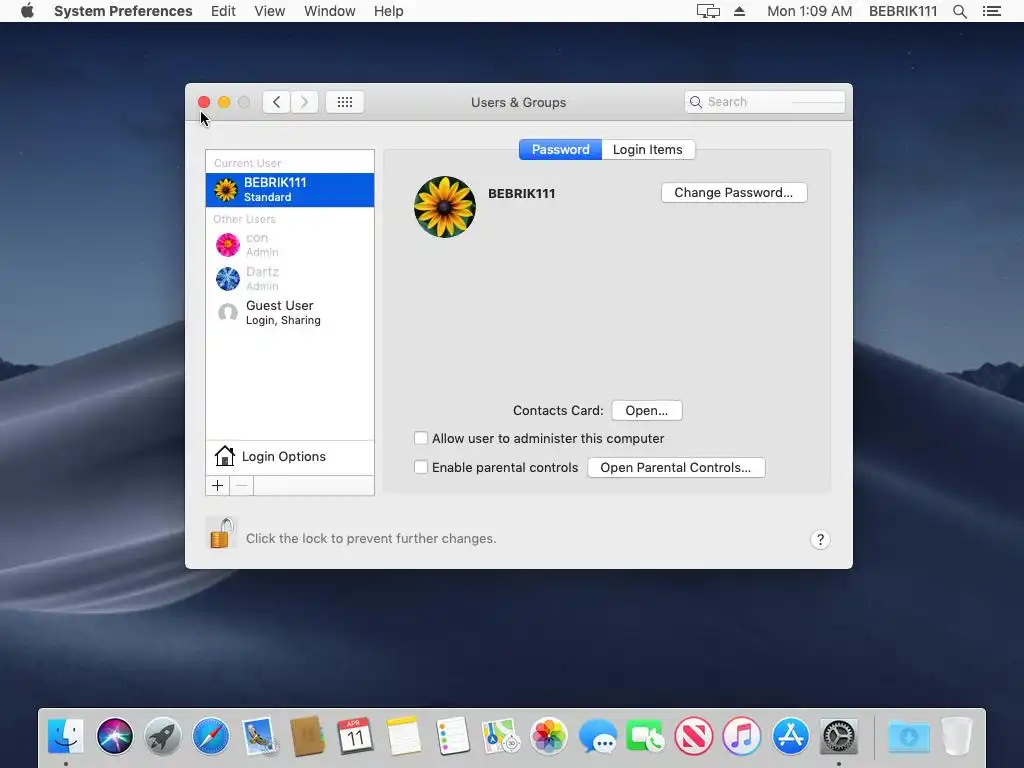The width and height of the screenshot is (1024, 768).
Task: Open Launchpad rocket icon
Action: coord(163,736)
